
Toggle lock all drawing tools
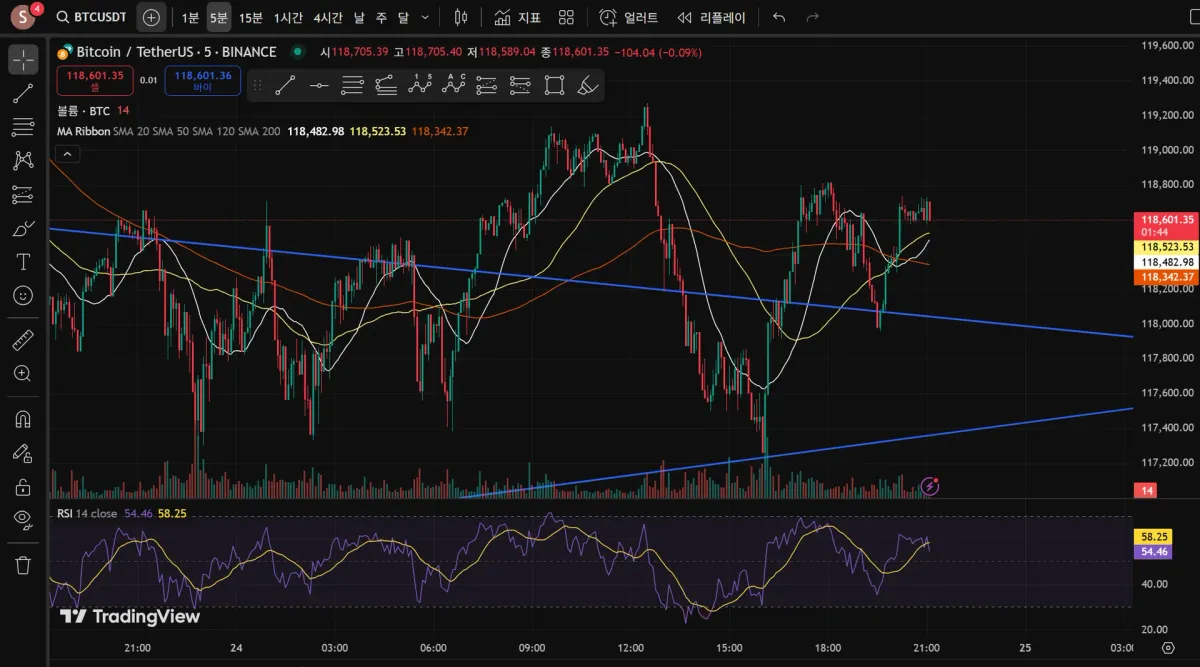23,487
